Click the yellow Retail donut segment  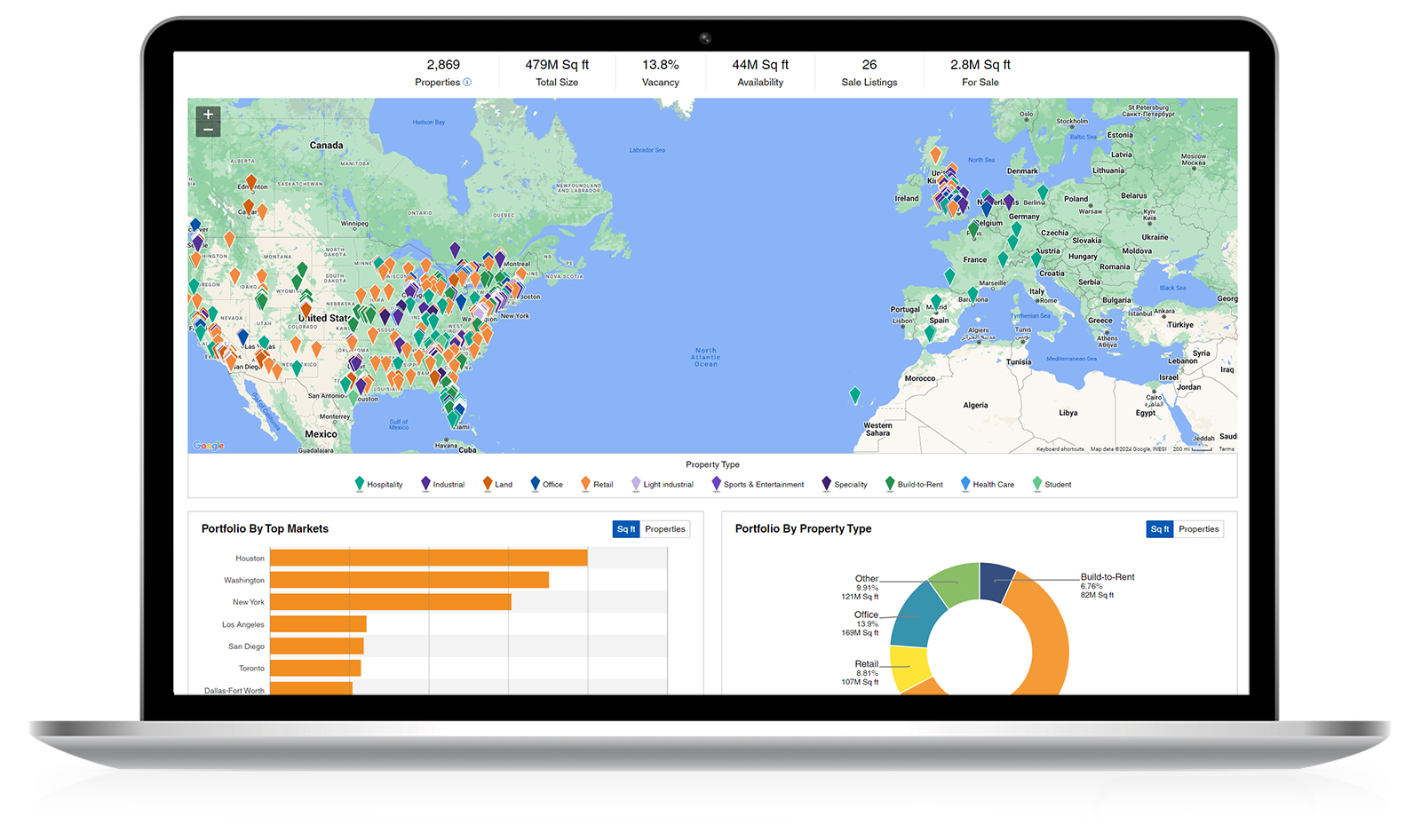(909, 670)
